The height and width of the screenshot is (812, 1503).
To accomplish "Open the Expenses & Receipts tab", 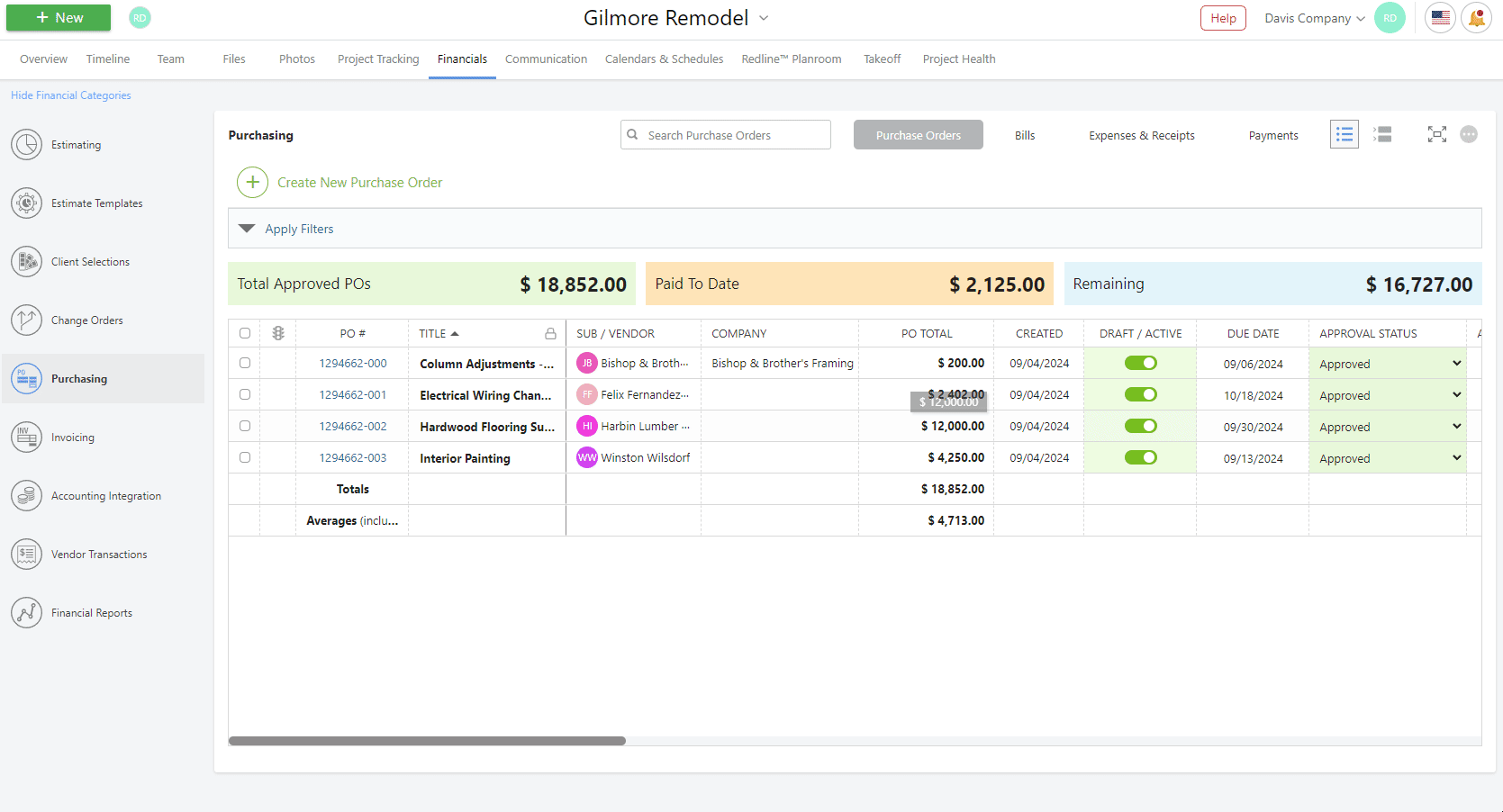I will (x=1142, y=135).
